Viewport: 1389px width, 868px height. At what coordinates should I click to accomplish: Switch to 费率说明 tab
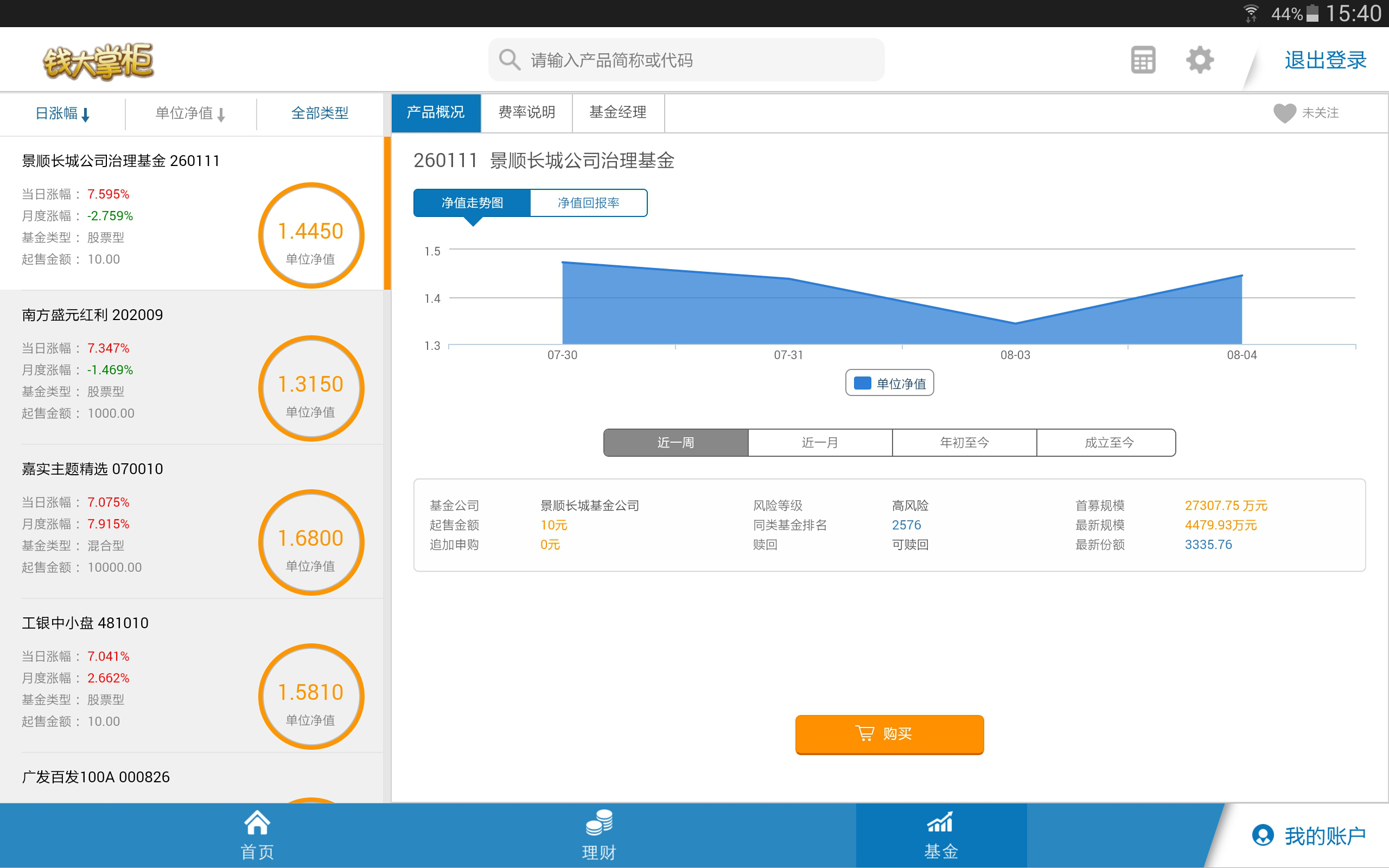[527, 112]
